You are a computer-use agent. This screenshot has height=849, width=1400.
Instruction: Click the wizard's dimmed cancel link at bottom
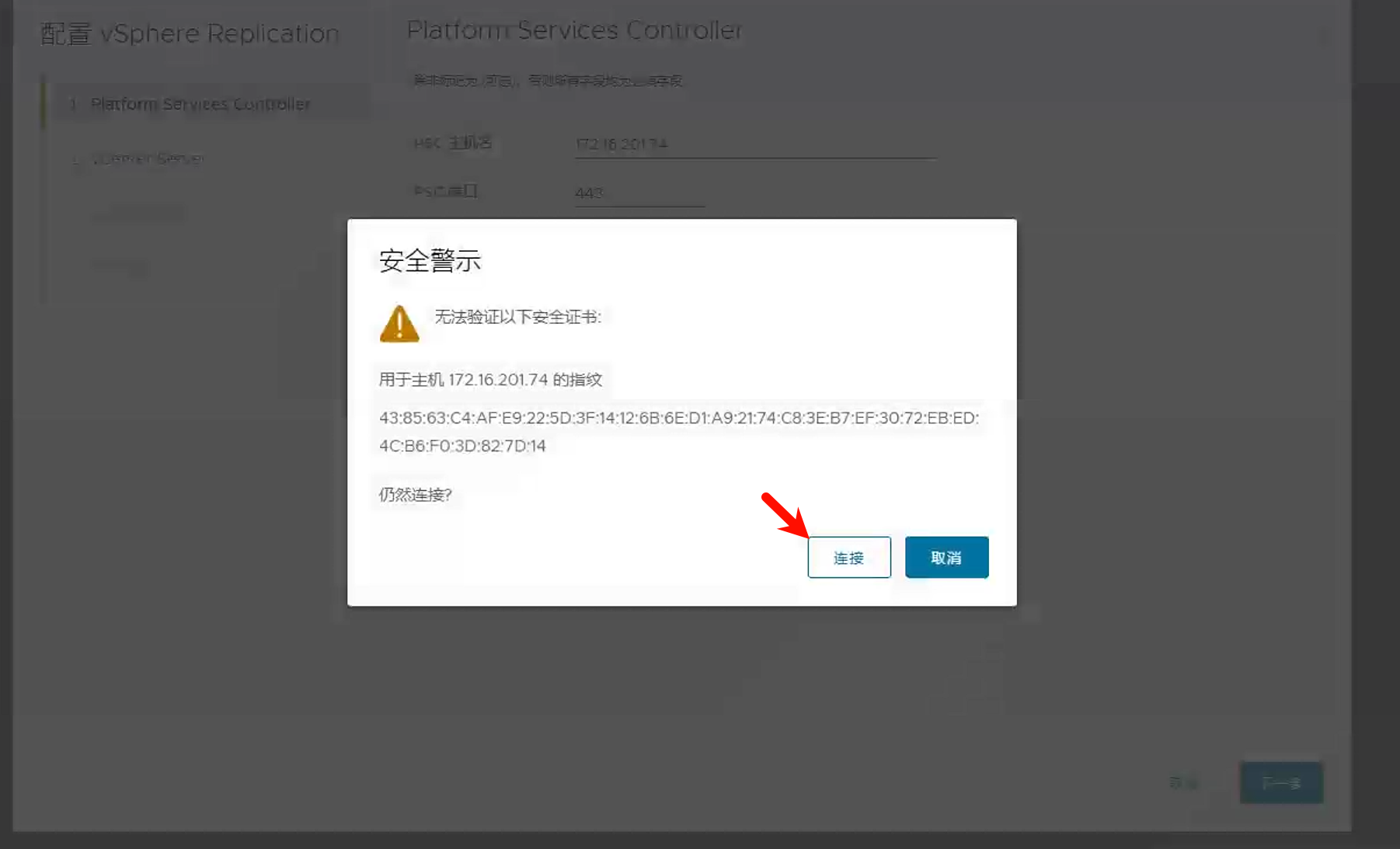point(1183,783)
